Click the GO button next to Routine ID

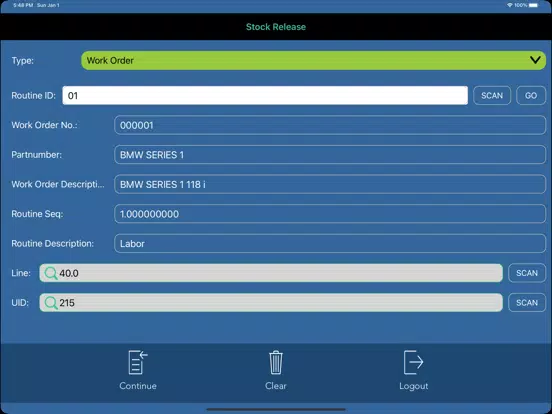(x=531, y=95)
